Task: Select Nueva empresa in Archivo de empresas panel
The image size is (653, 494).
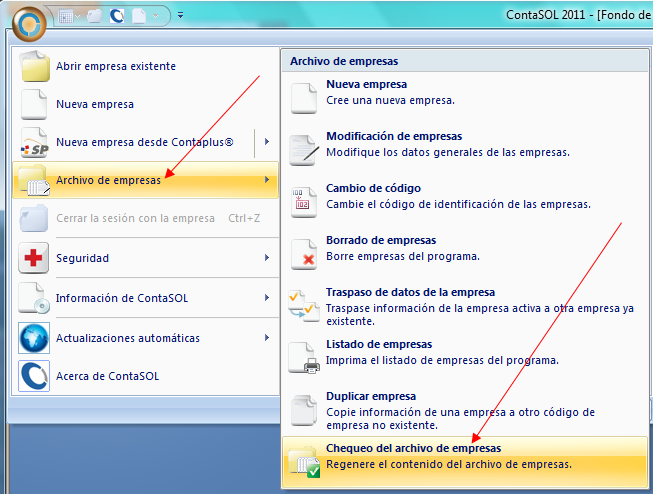Action: [x=366, y=85]
